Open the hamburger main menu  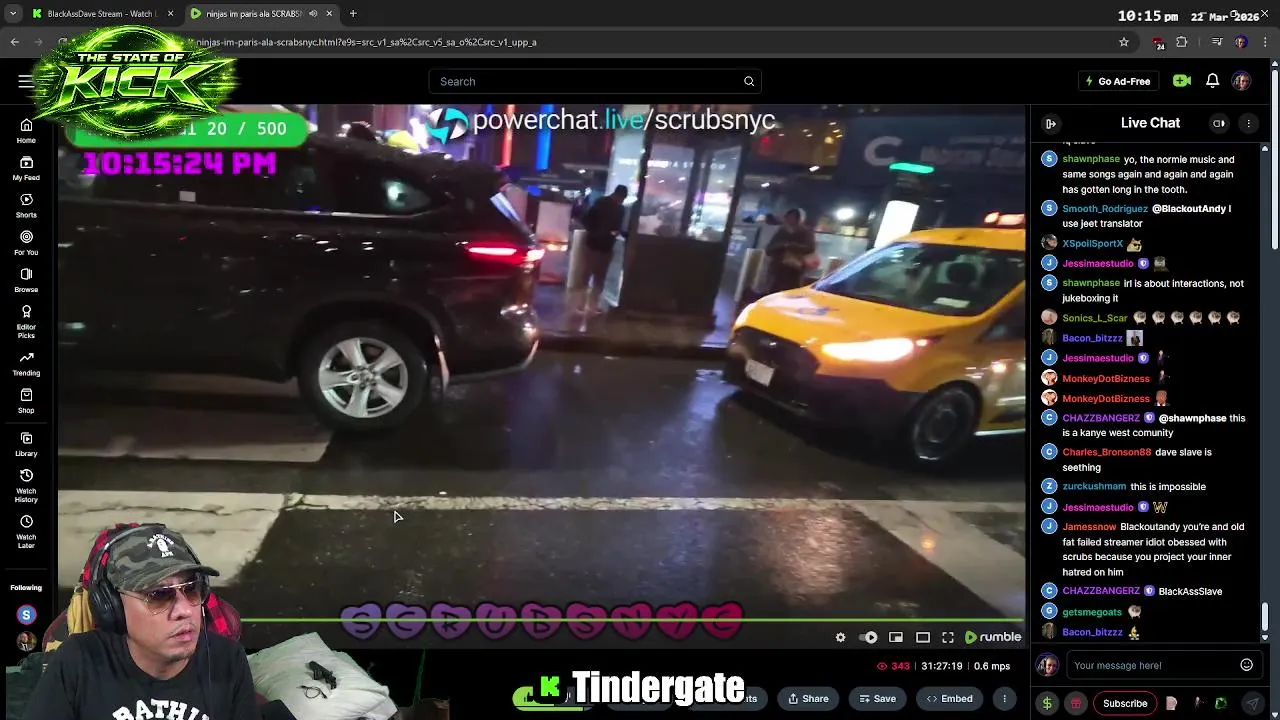25,81
